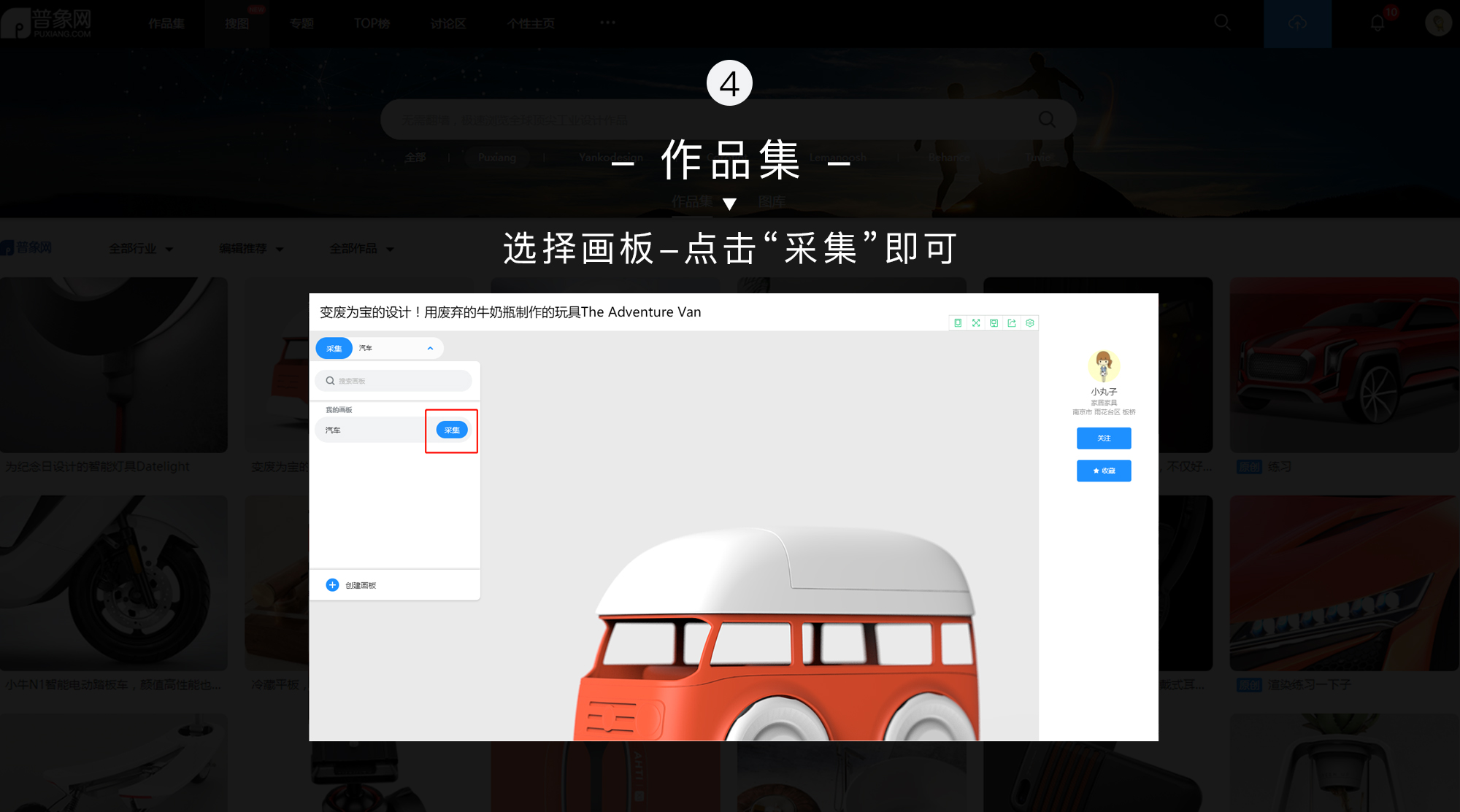Click the search magnifier in the top bar

click(x=1223, y=23)
